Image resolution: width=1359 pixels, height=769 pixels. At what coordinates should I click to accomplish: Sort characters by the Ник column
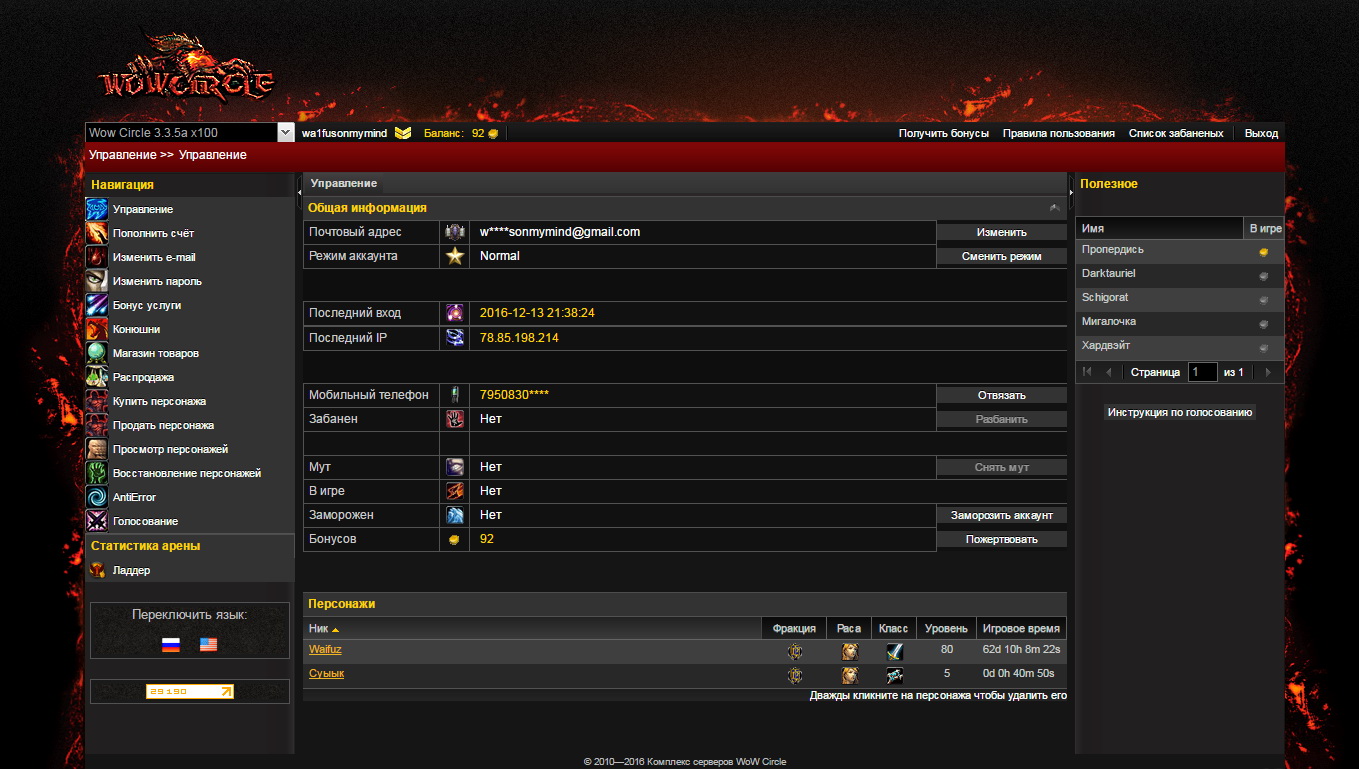[323, 629]
